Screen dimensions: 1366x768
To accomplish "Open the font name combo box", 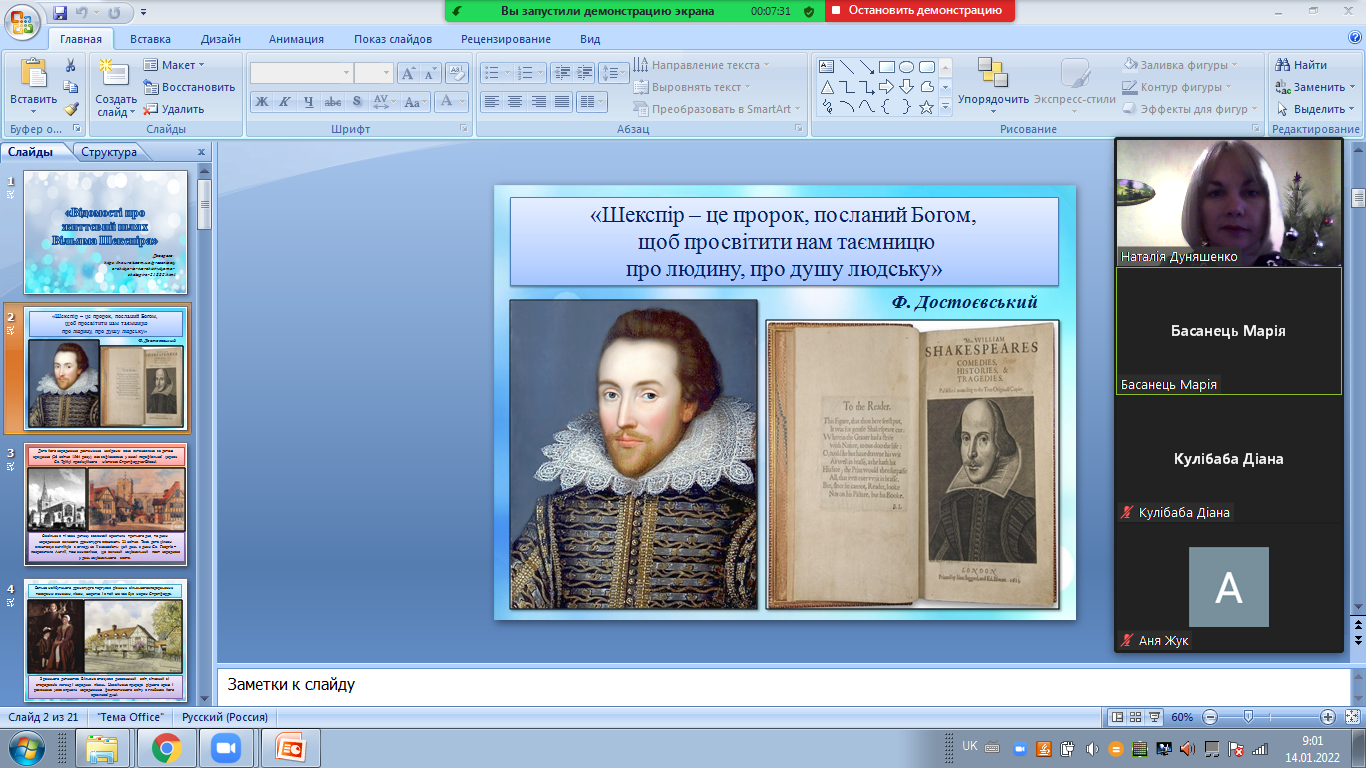I will pyautogui.click(x=301, y=73).
